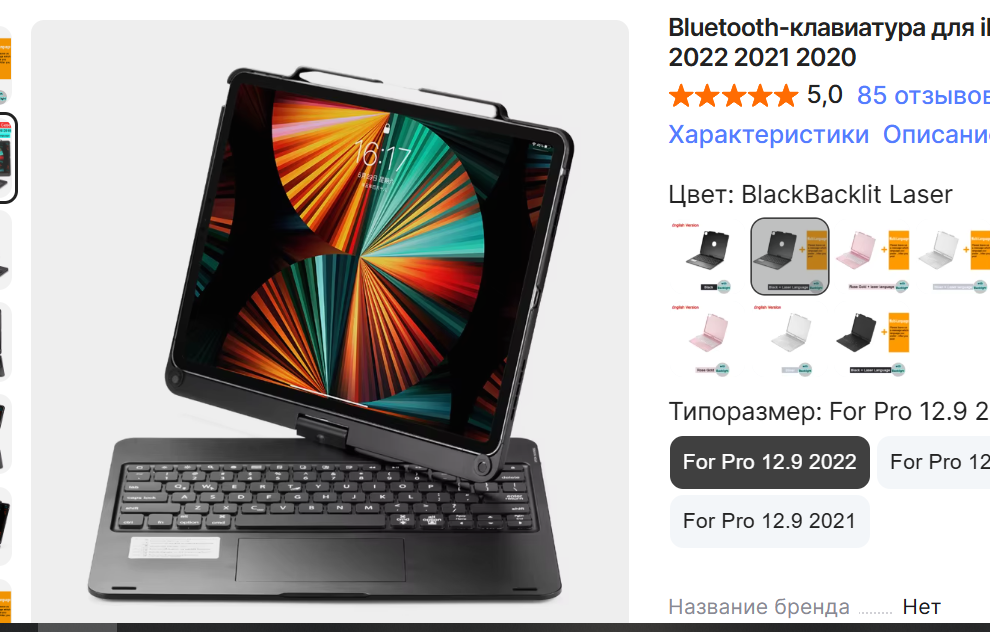Open the main iPad keyboard case image
This screenshot has height=632, width=990.
tap(330, 321)
